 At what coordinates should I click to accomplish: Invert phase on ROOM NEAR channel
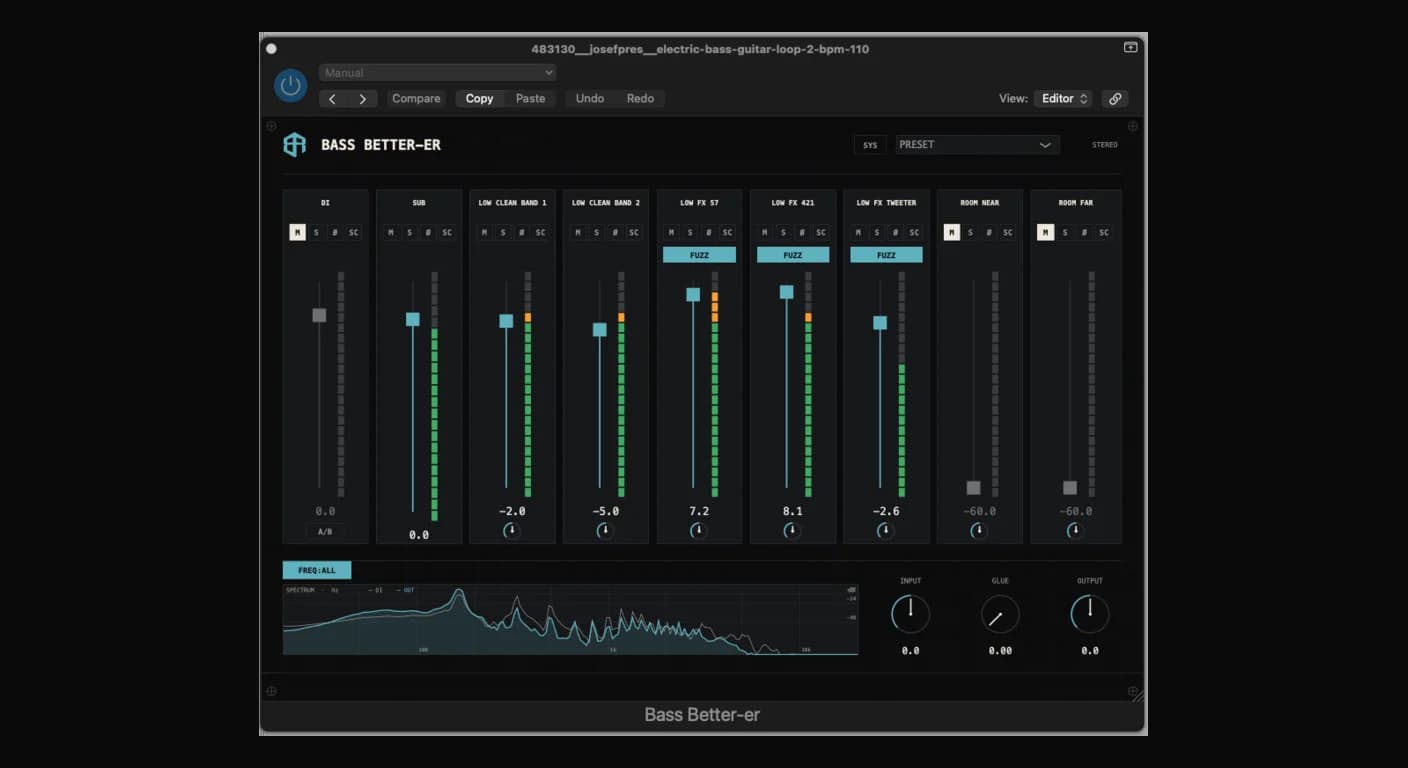989,233
